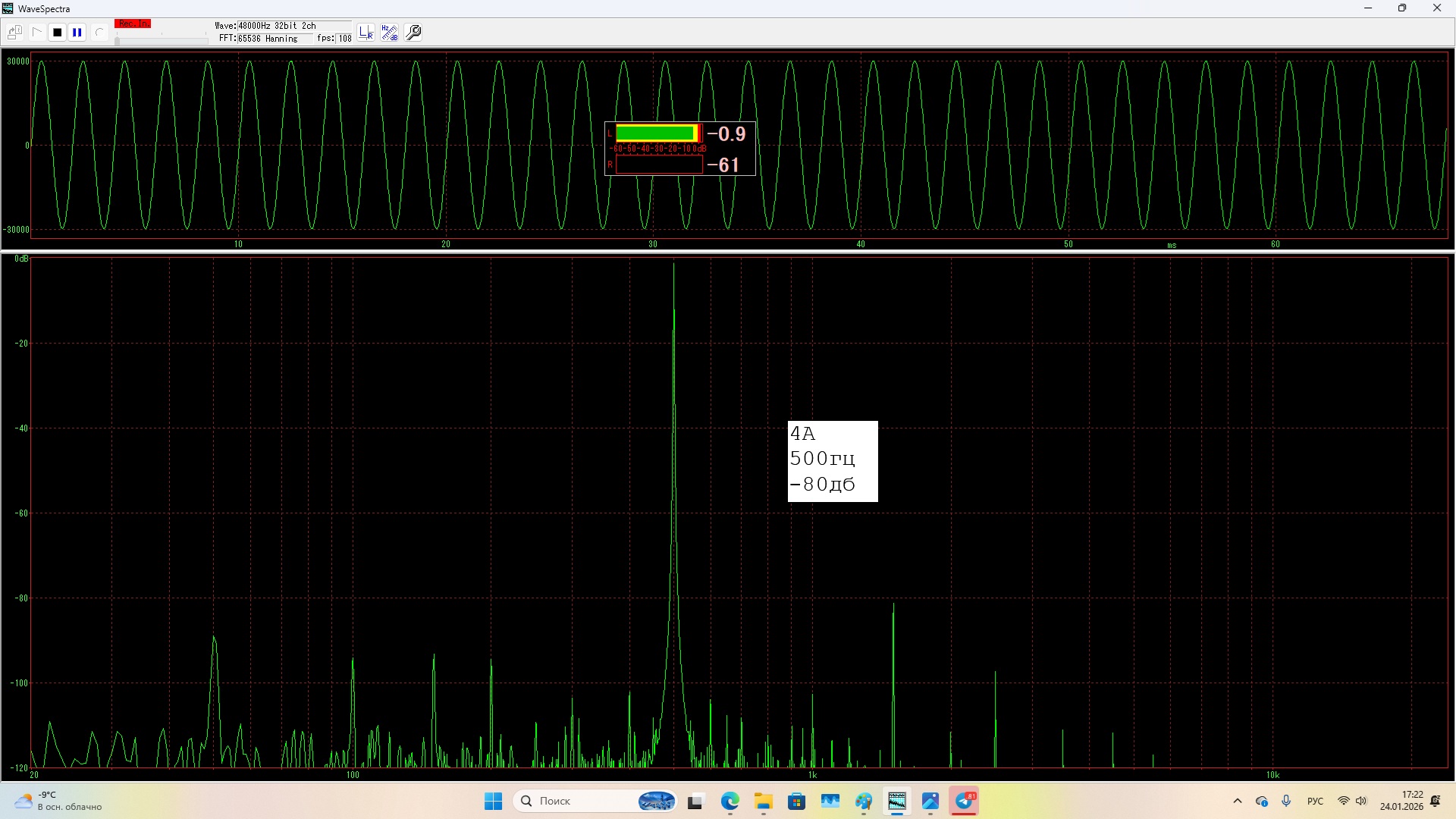This screenshot has height=819, width=1456.
Task: Open the L/R channel selection icon
Action: [x=366, y=33]
